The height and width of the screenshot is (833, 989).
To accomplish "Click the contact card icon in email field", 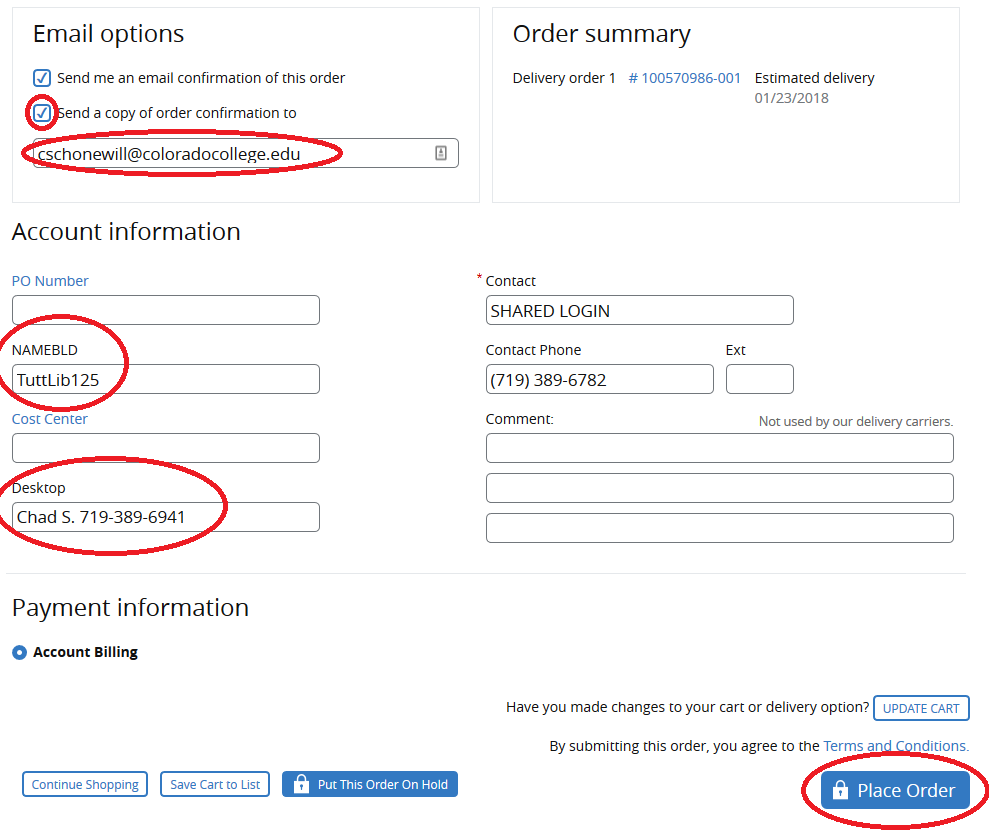I will coord(441,153).
